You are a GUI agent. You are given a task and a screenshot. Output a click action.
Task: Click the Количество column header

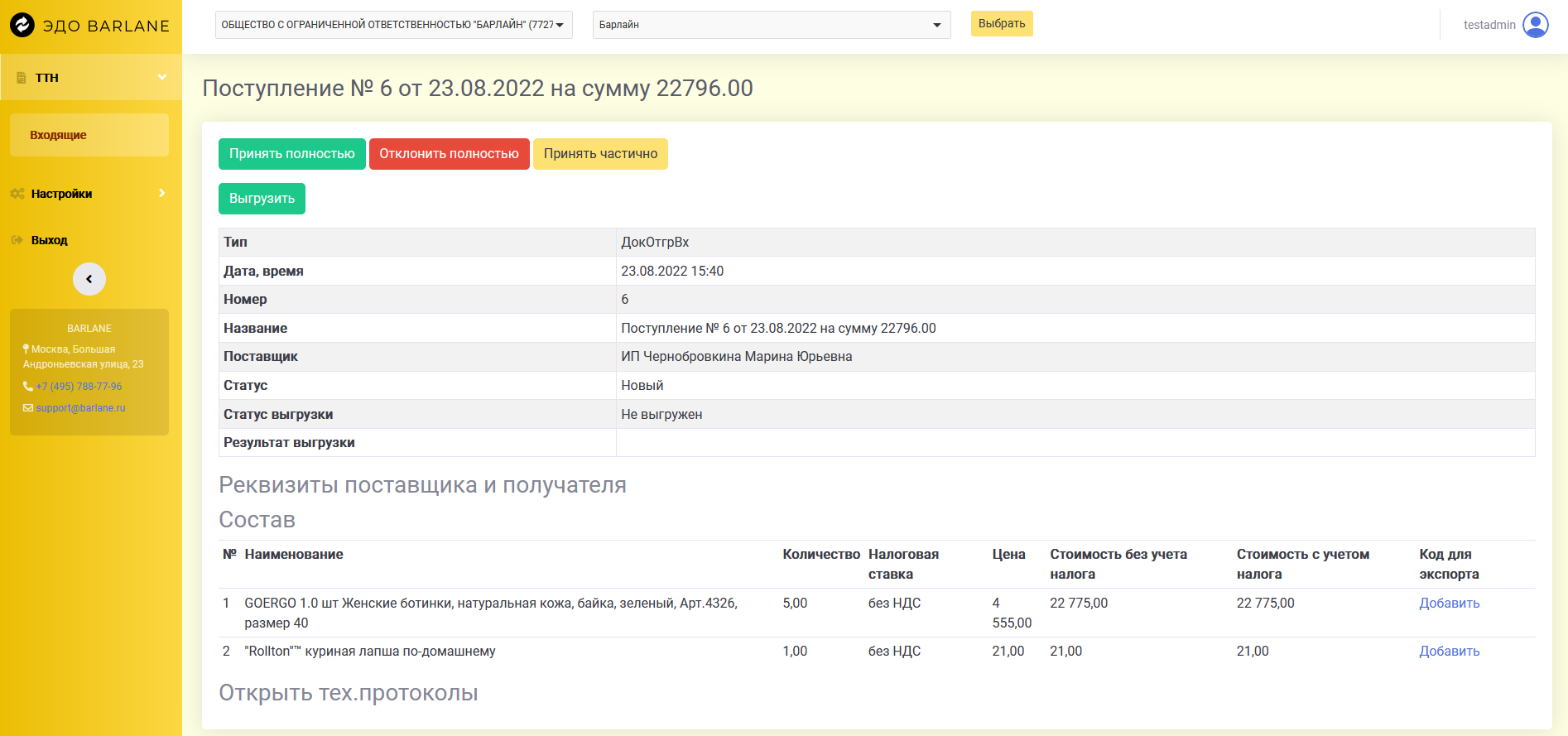pos(821,555)
